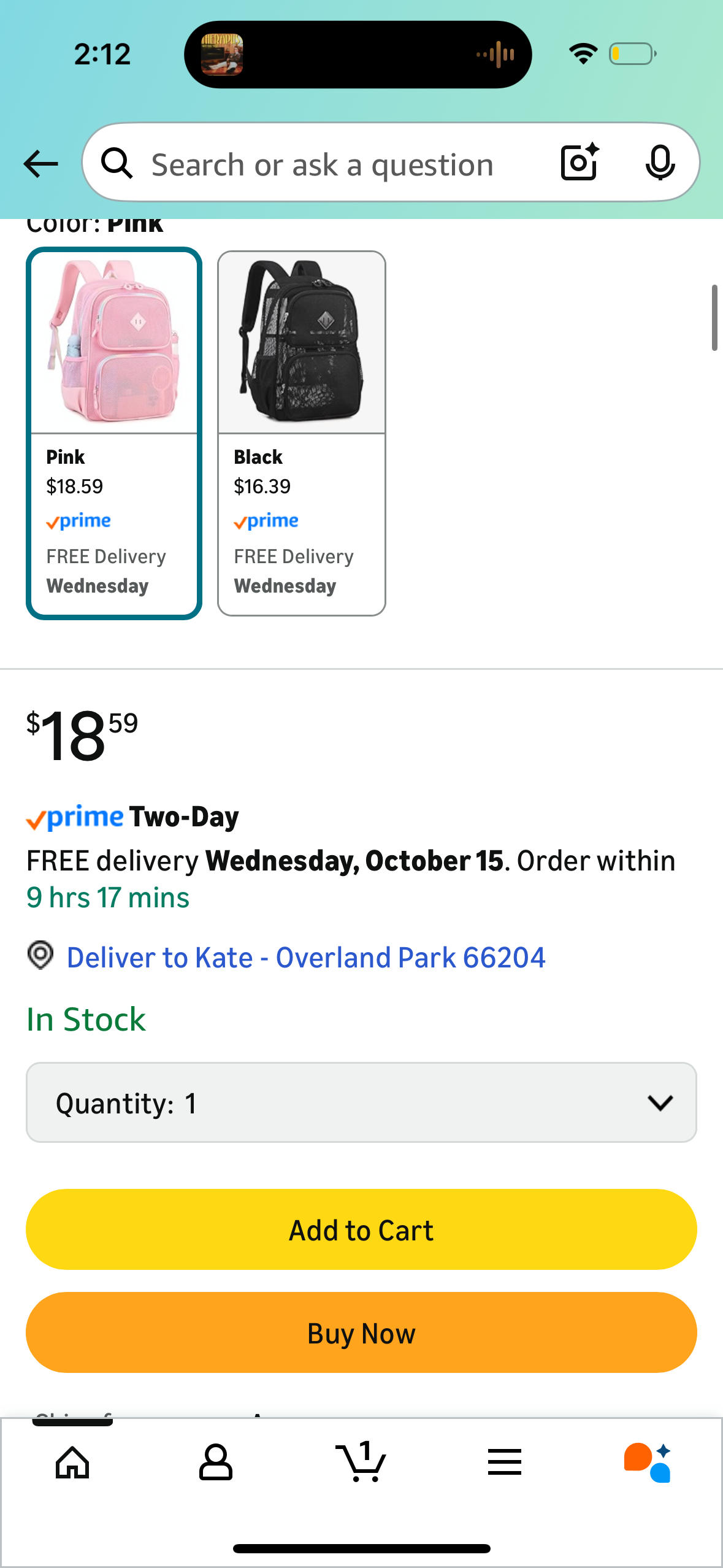Launch the Rufus AI assistant icon

coord(648,1462)
